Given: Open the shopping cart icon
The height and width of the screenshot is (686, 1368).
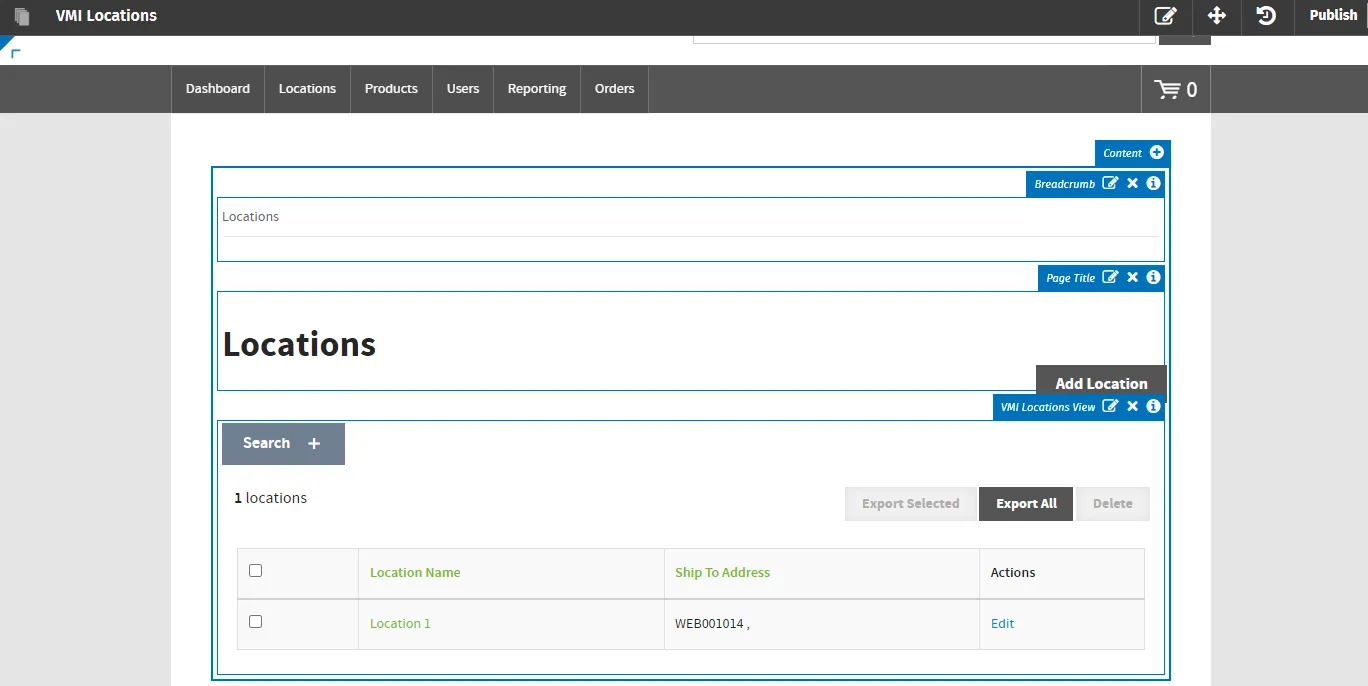Looking at the screenshot, I should pos(1167,90).
